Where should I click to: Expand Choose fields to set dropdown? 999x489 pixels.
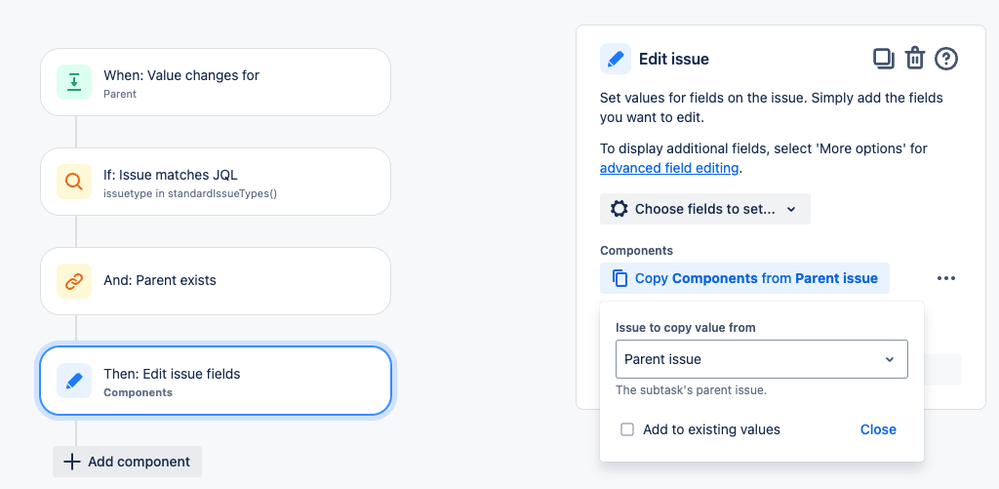(705, 209)
